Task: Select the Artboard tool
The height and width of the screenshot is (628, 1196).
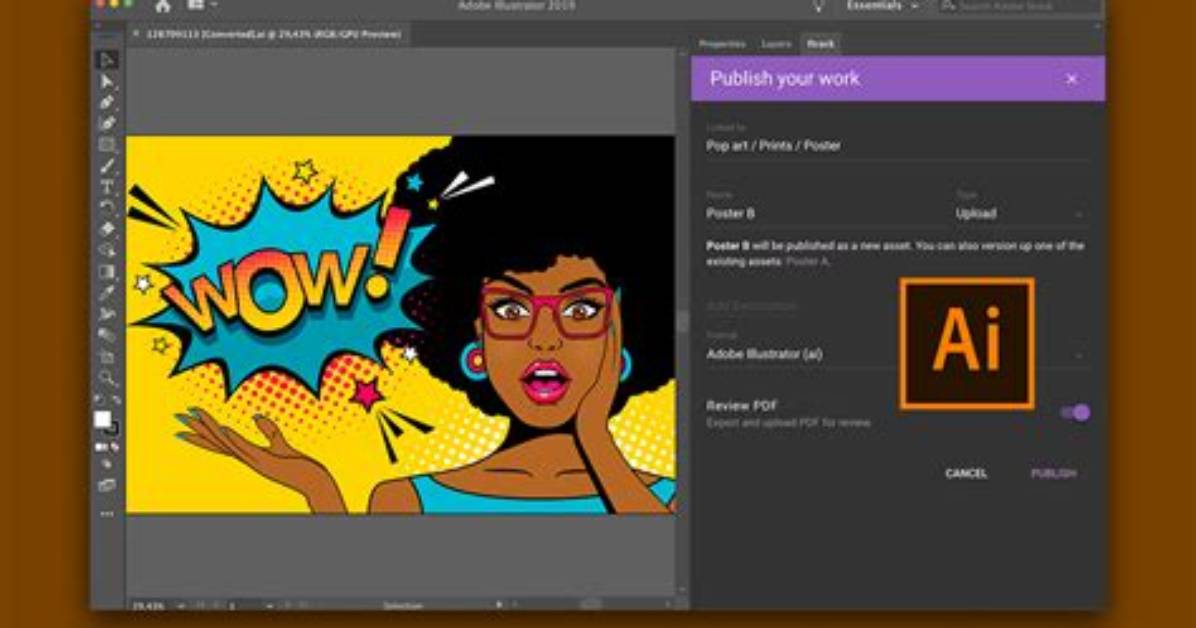Action: (107, 357)
